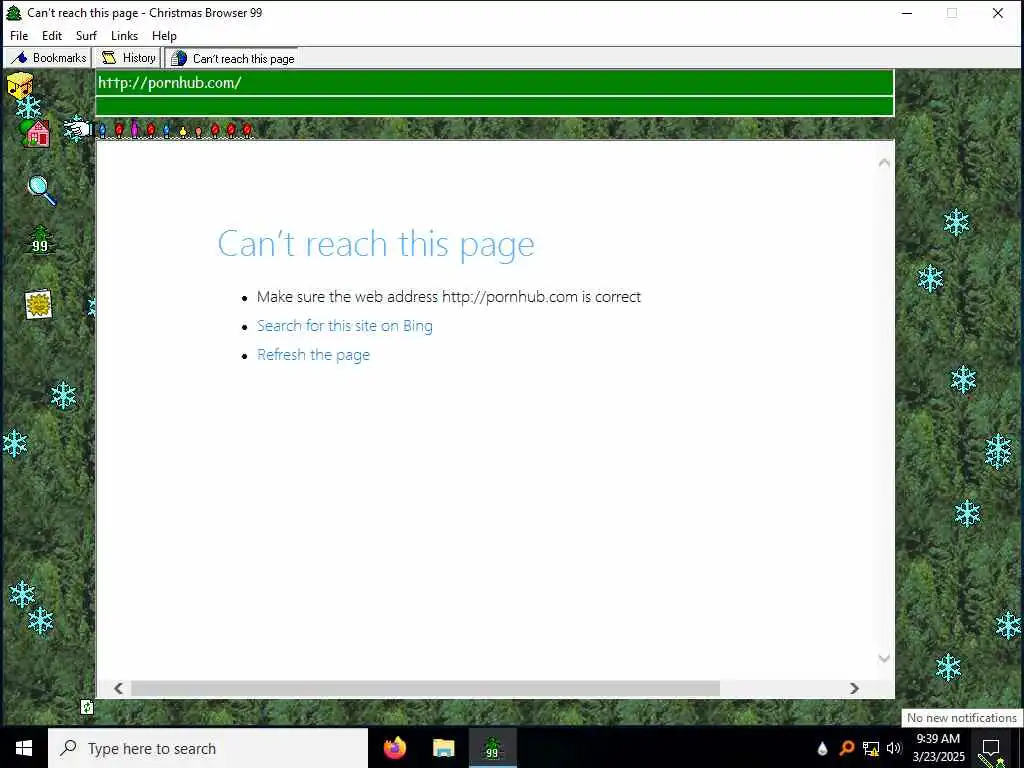Viewport: 1024px width, 768px height.
Task: Minimize the Christmas Browser window
Action: 906,13
